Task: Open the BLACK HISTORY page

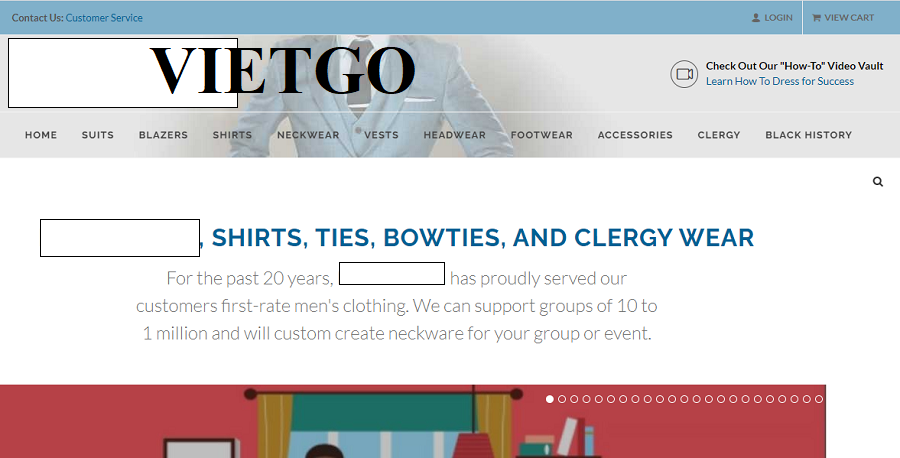Action: 808,135
